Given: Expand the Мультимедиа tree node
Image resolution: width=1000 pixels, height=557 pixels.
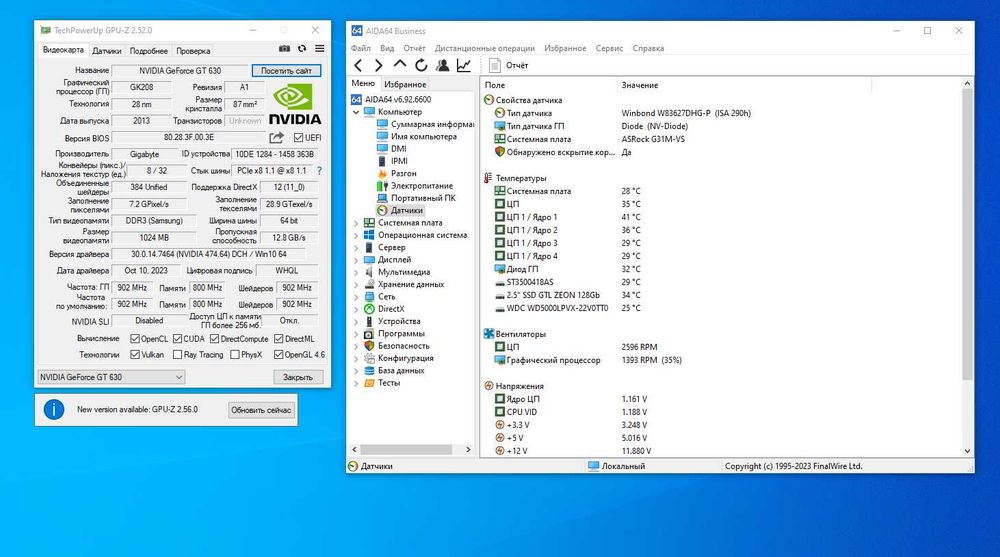Looking at the screenshot, I should [x=356, y=272].
